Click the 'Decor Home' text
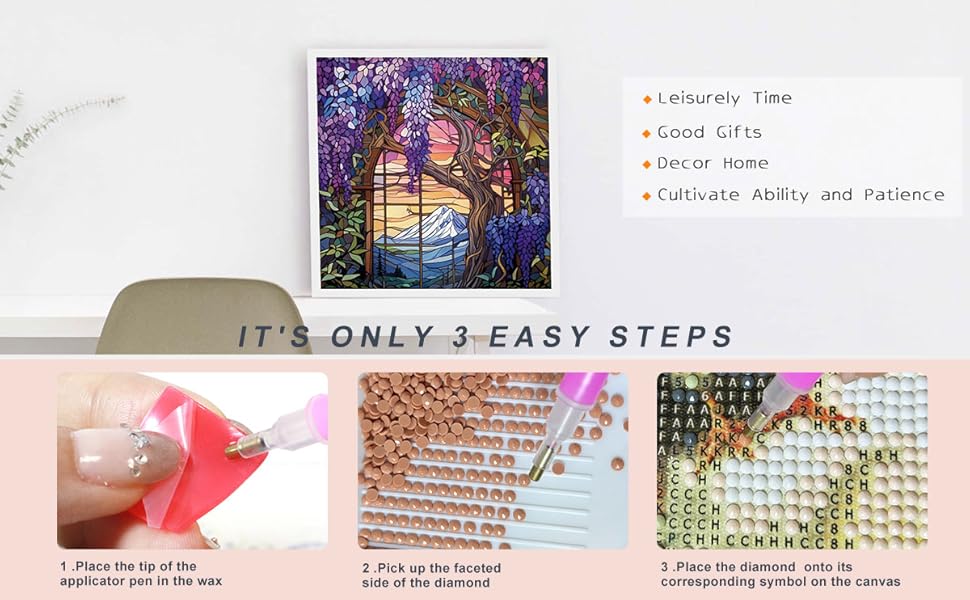 click(x=713, y=163)
